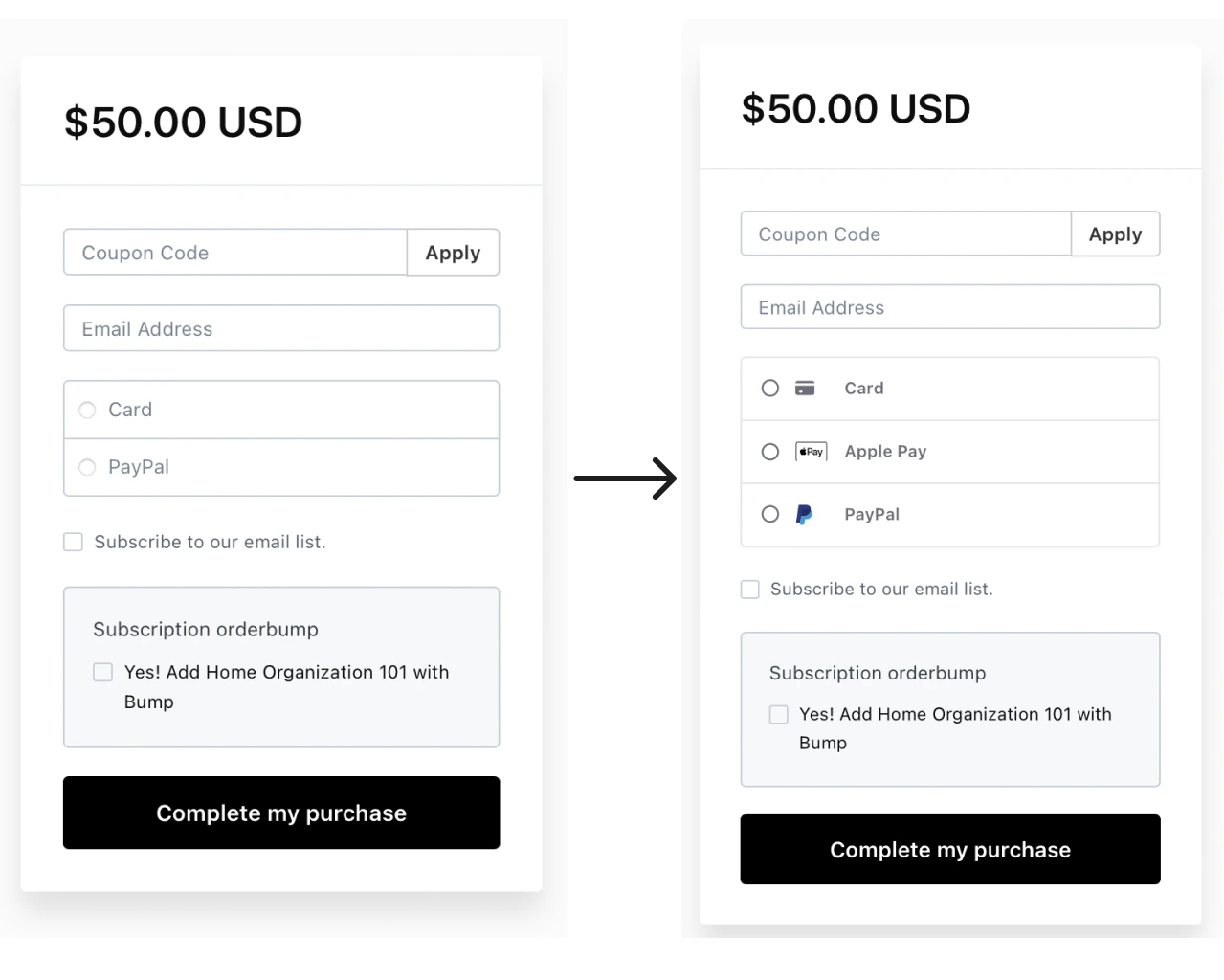The image size is (1224, 980).
Task: Check the Home Organization 101 bump, left form
Action: [x=102, y=672]
